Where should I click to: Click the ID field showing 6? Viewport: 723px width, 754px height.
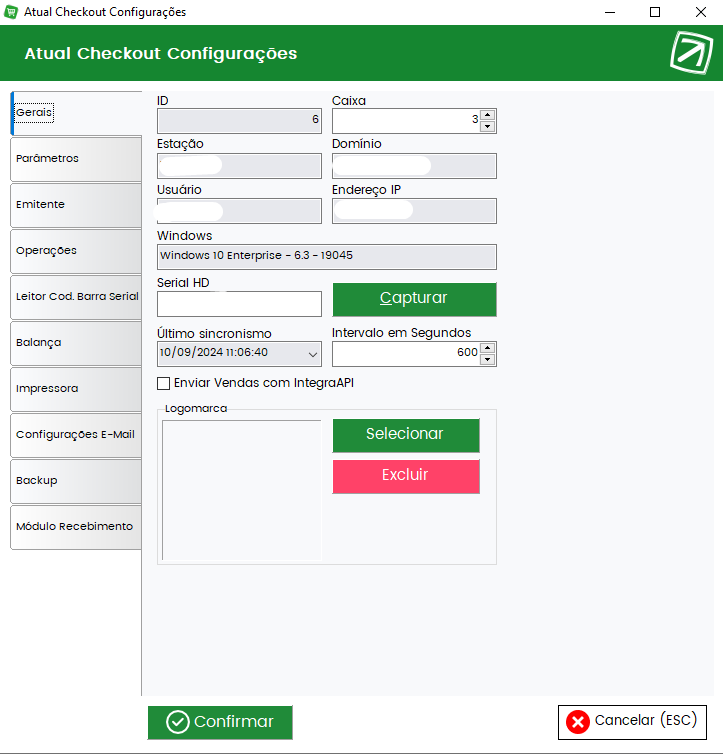point(239,121)
